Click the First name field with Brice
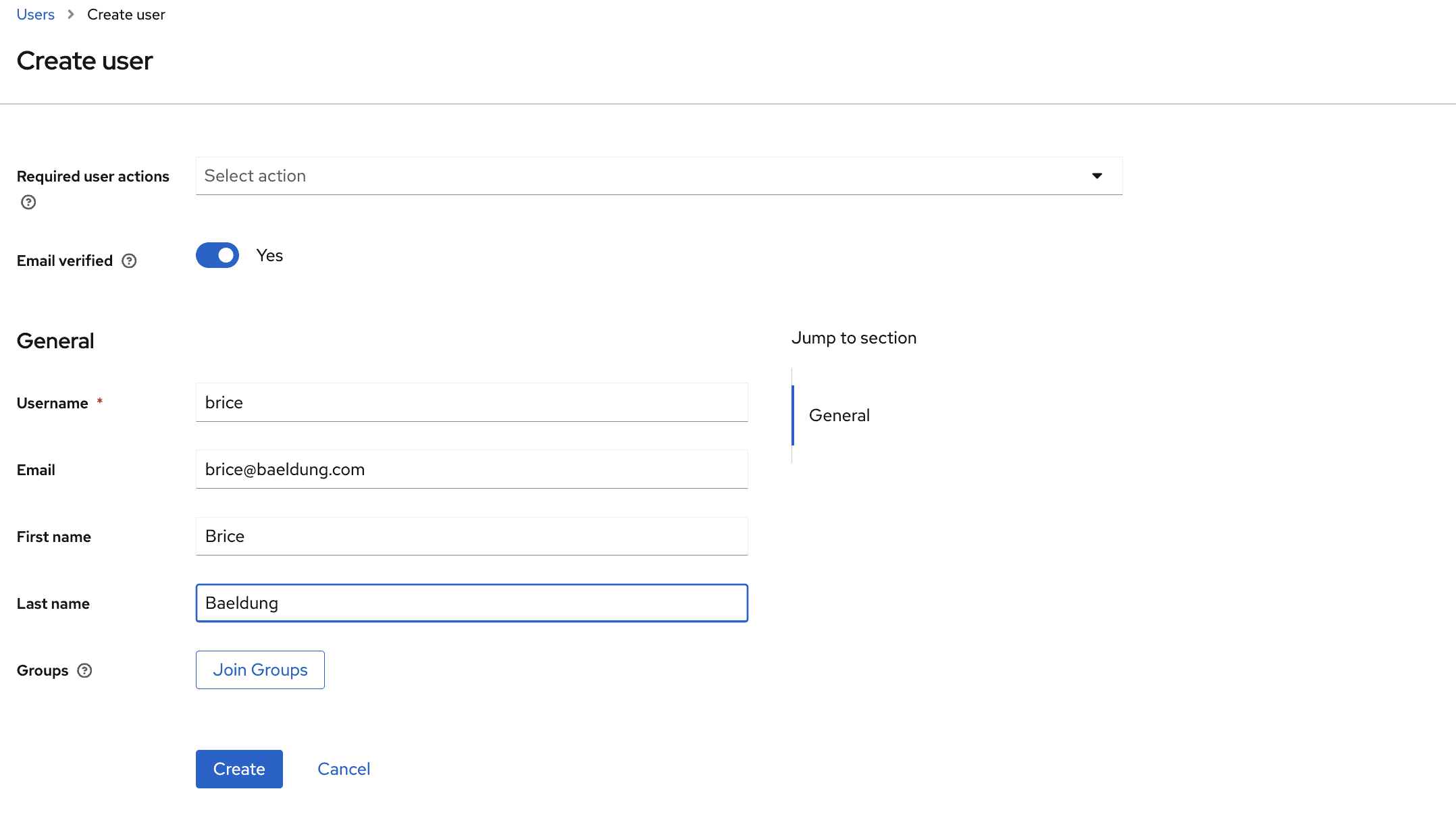Screen dimensions: 1456x814 (471, 537)
